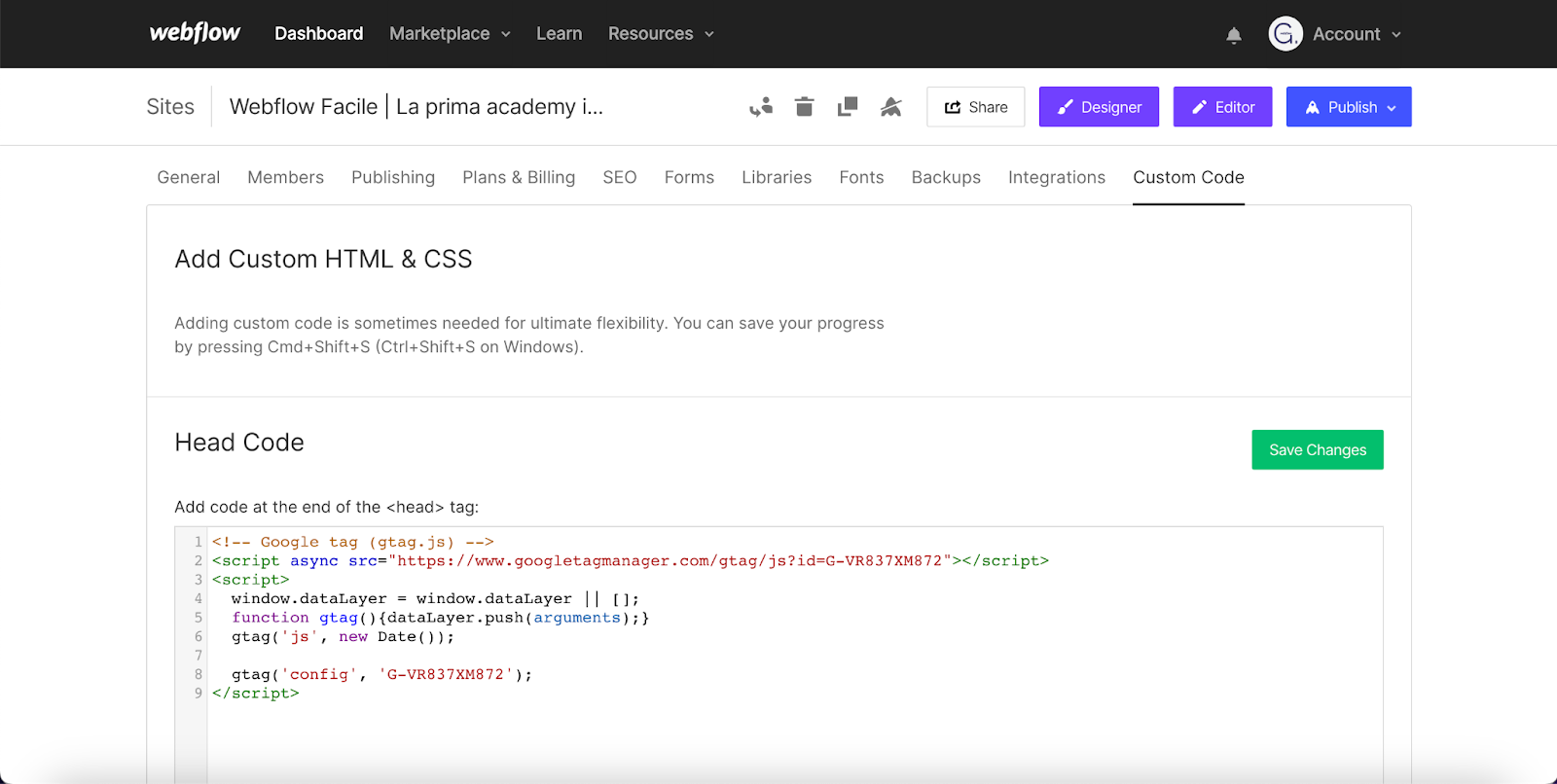Click the Add Custom HTML & CSS heading
The height and width of the screenshot is (784, 1557).
[x=323, y=259]
